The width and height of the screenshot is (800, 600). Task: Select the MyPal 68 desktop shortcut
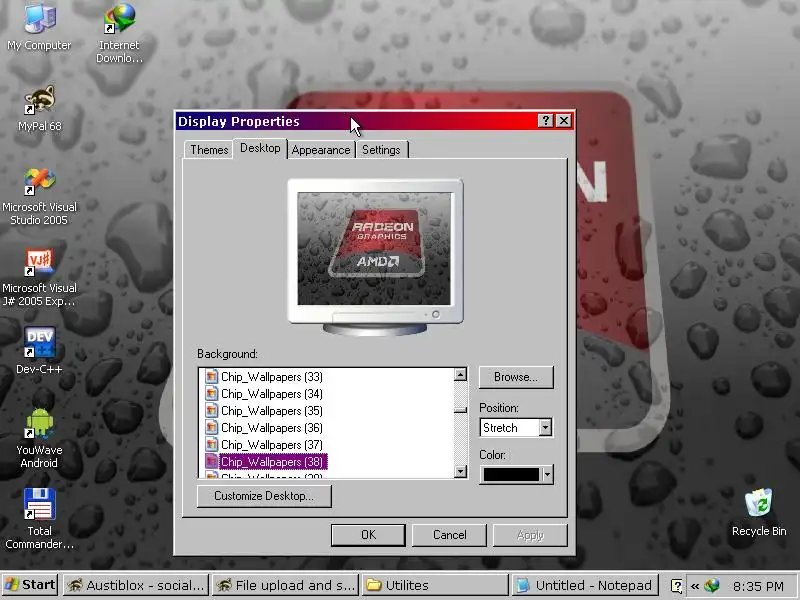[x=39, y=108]
